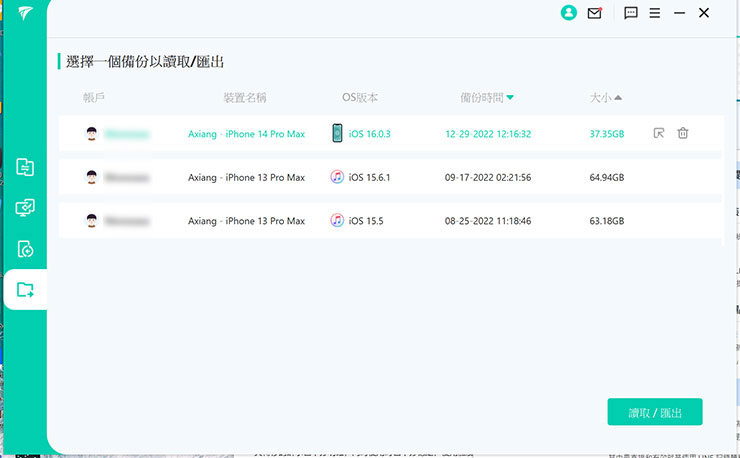Click the blurred account name in the iPhone 14 row
This screenshot has width=740, height=458.
click(126, 134)
